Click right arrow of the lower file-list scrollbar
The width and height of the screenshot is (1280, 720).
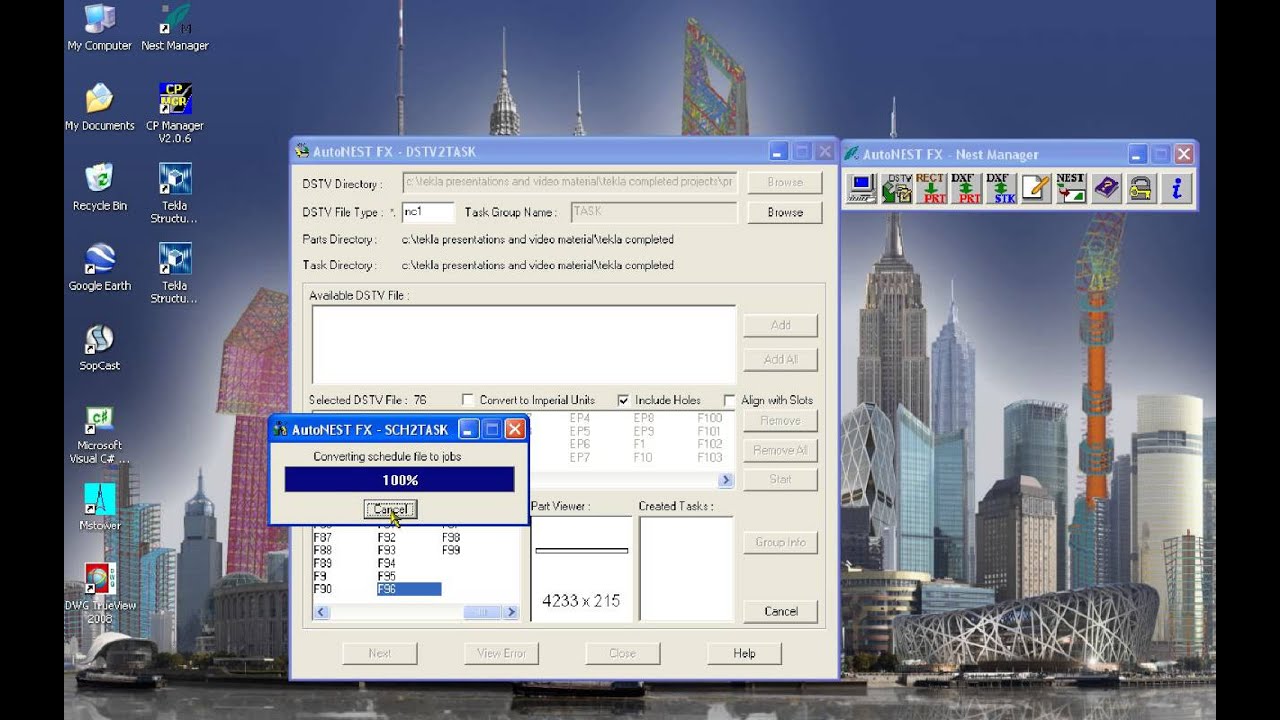[x=511, y=612]
